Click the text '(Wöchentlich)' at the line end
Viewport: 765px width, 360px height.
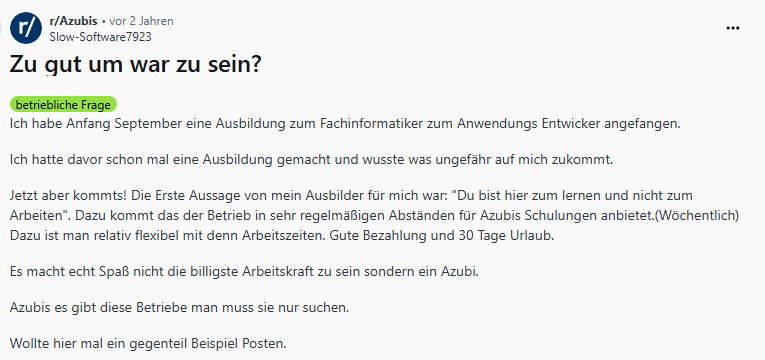(x=697, y=216)
